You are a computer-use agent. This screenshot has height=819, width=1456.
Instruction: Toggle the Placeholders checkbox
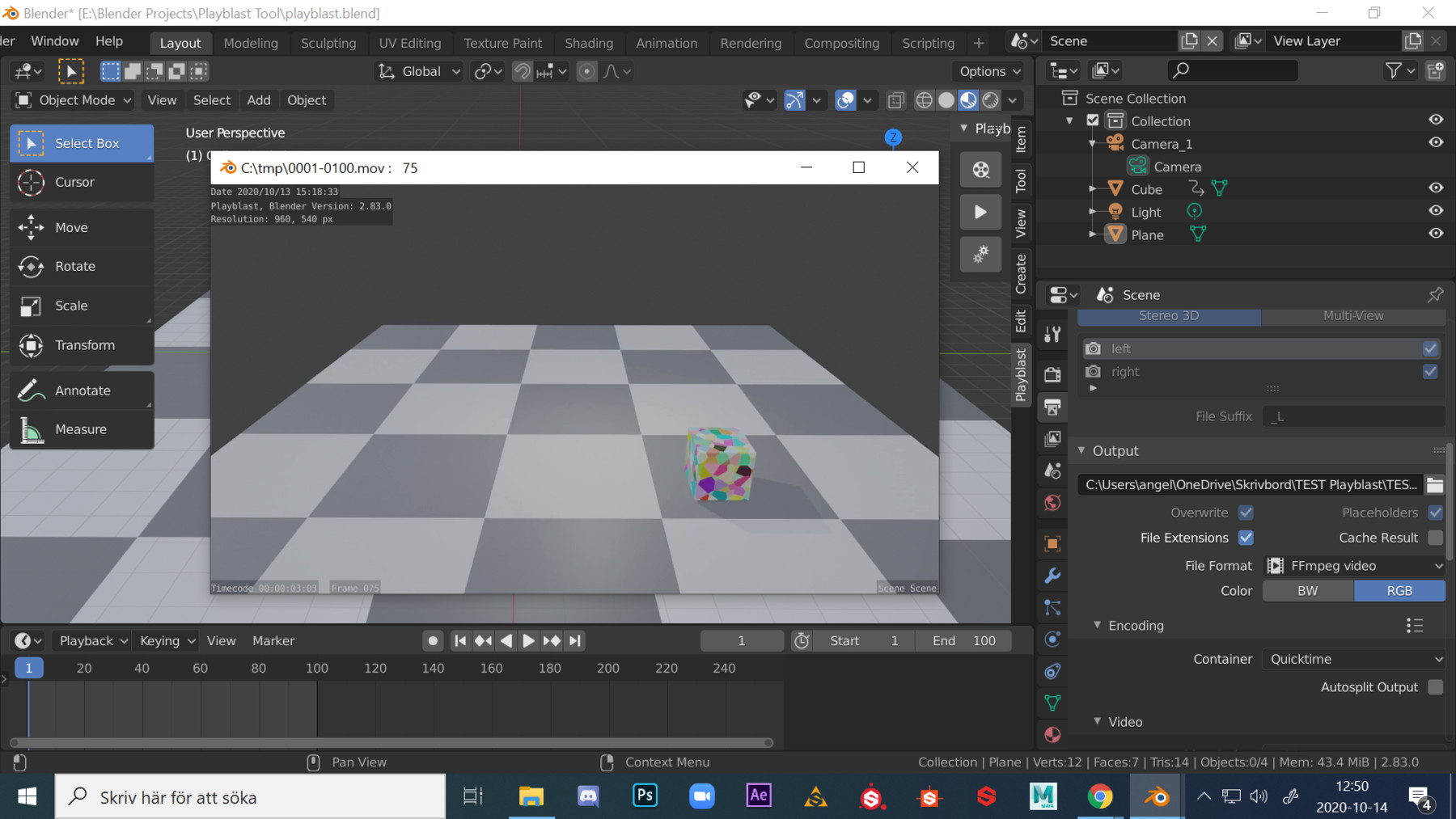click(1435, 513)
